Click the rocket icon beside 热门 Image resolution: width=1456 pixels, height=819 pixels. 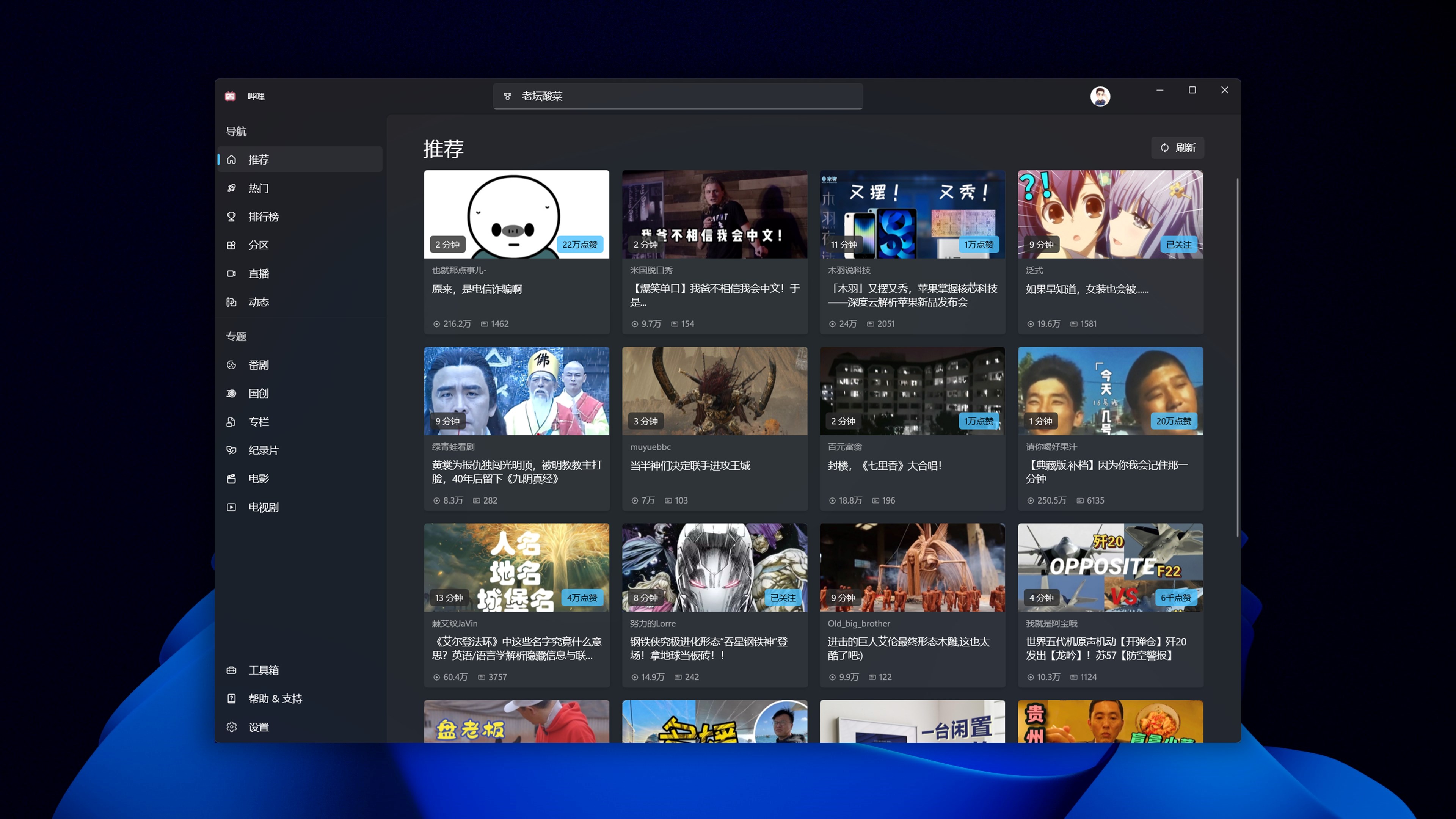click(231, 188)
